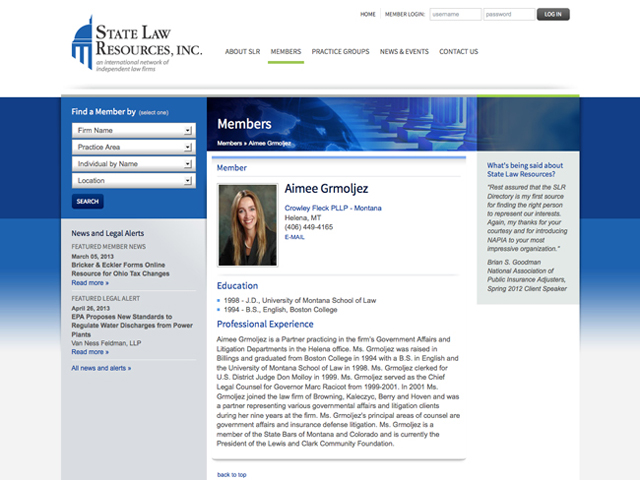This screenshot has height=480, width=640.
Task: Expand the Practice Area dropdown
Action: (134, 147)
